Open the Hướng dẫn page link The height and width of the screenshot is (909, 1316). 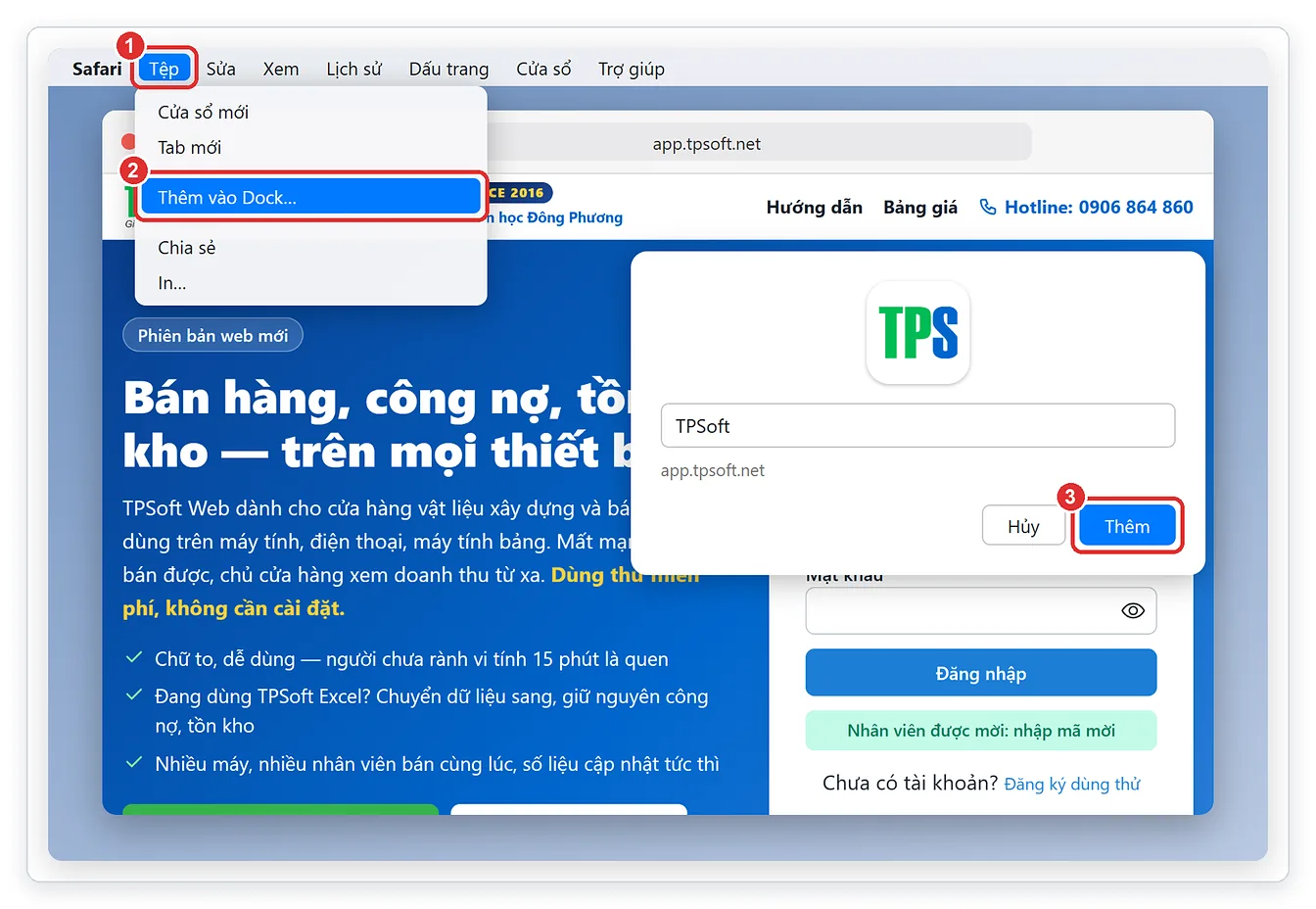814,207
